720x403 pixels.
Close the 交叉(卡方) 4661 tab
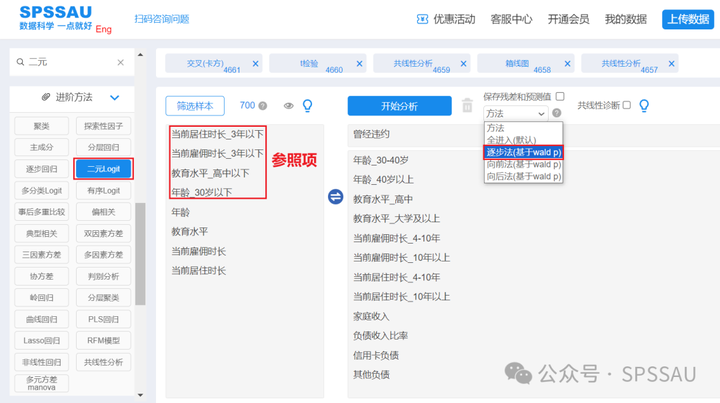point(255,64)
